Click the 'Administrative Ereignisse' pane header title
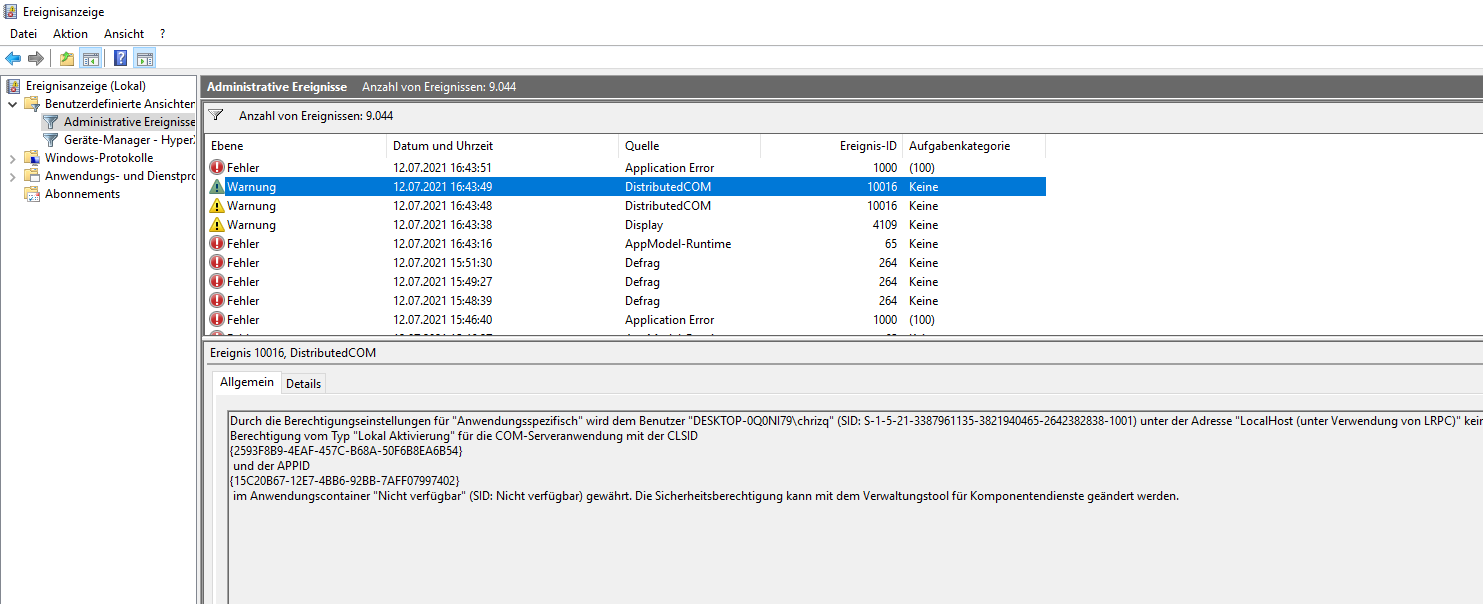Screen dimensions: 1483x604 (277, 87)
